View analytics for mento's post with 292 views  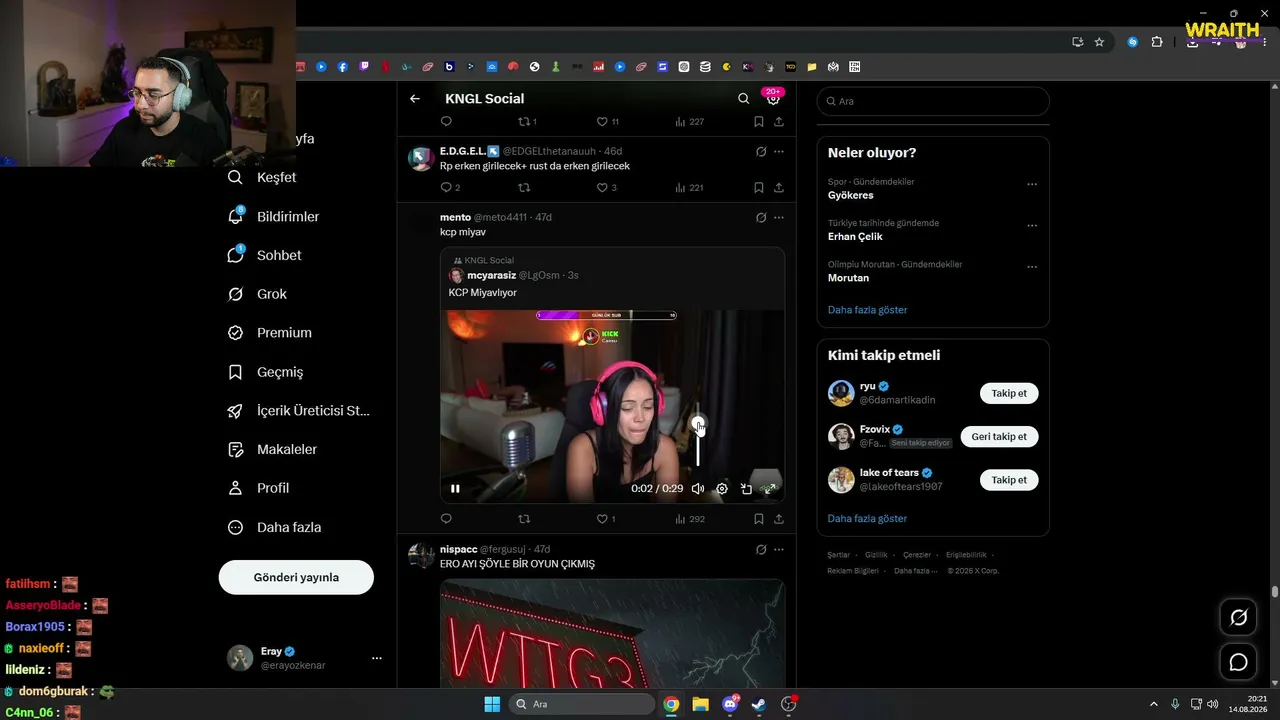coord(690,519)
